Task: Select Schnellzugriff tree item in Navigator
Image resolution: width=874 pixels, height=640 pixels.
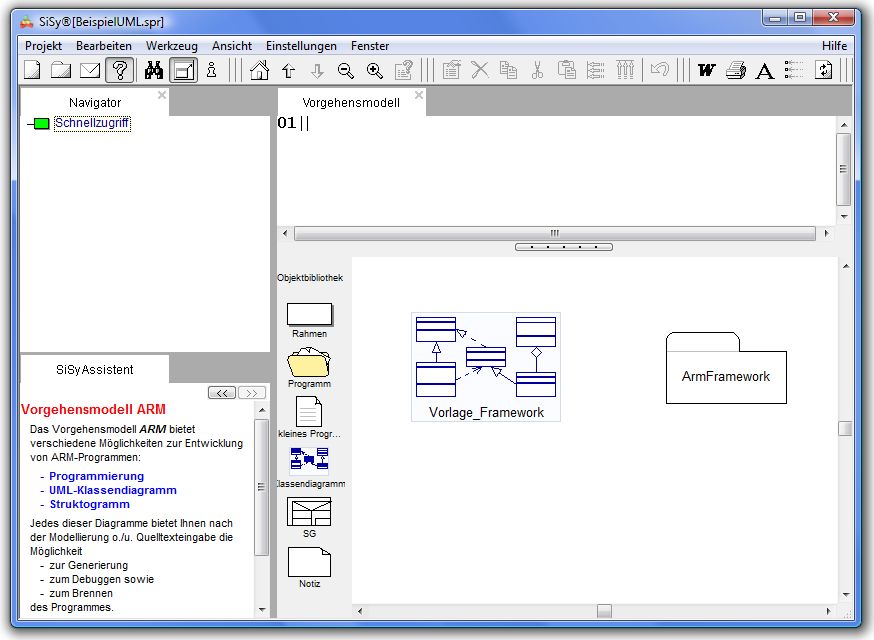Action: tap(92, 123)
